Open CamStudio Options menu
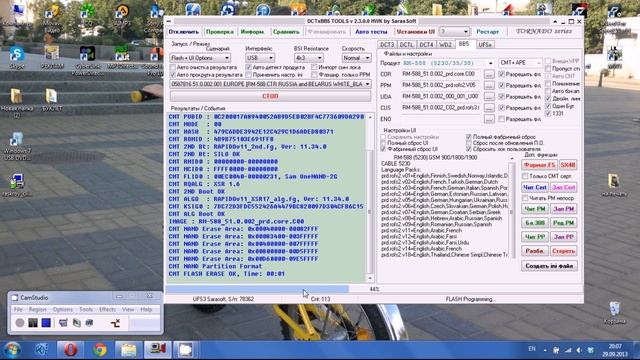The image size is (640, 360). (x=62, y=310)
